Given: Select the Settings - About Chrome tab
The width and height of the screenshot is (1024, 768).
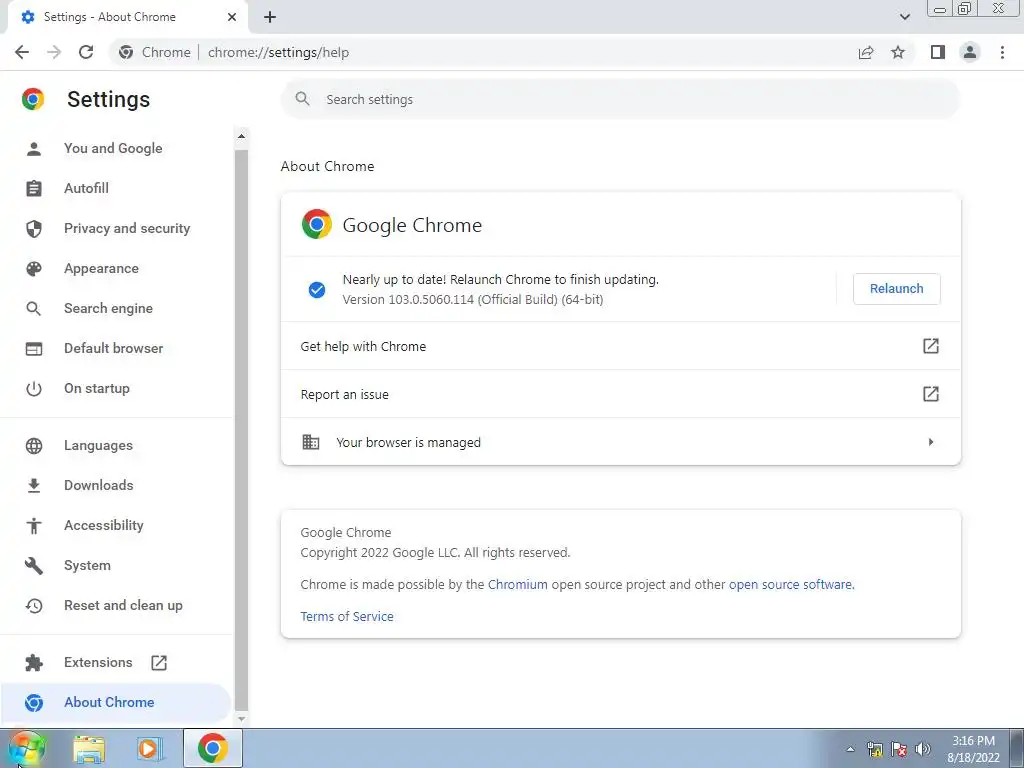Looking at the screenshot, I should pyautogui.click(x=127, y=17).
